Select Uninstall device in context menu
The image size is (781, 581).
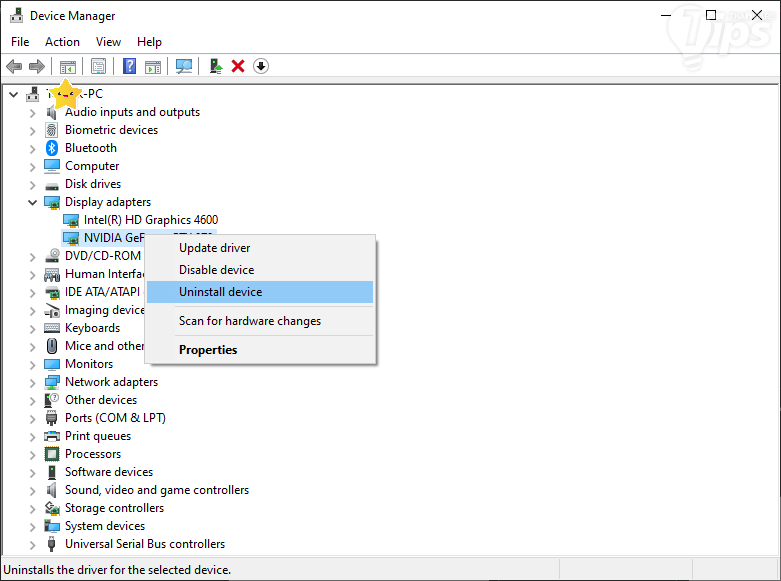pos(260,292)
